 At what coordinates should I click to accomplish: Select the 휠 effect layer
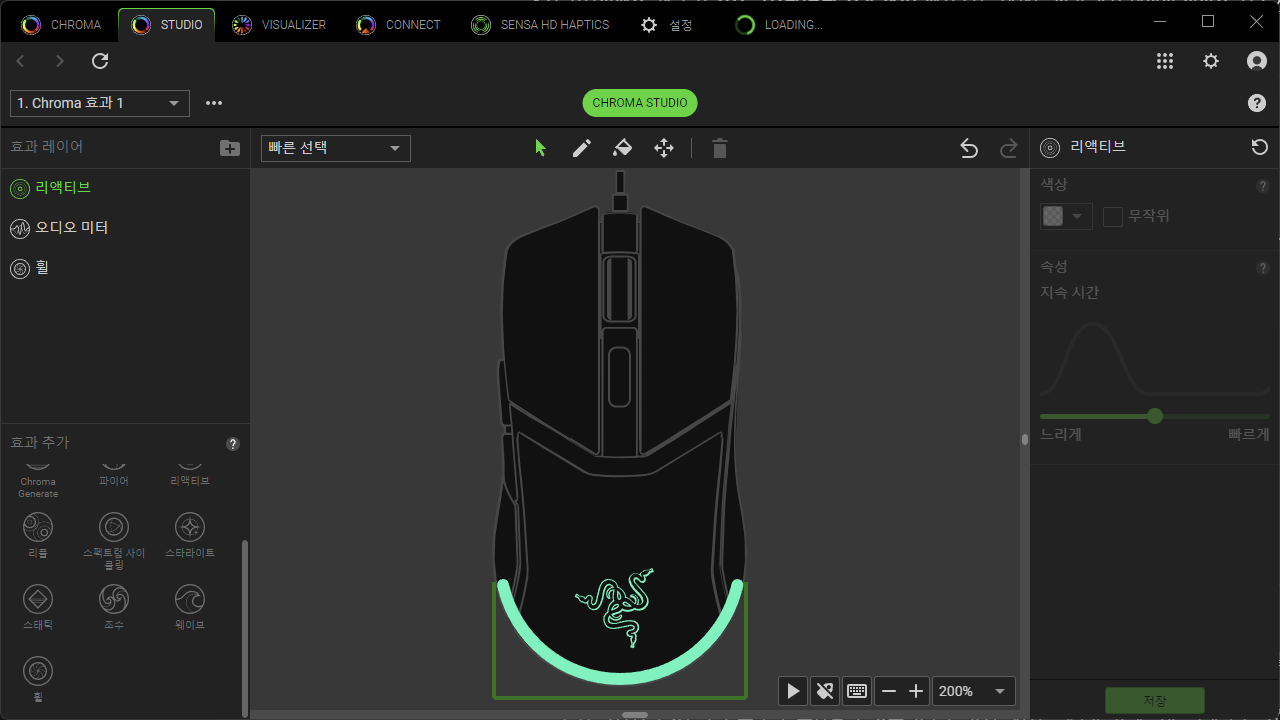[x=125, y=268]
